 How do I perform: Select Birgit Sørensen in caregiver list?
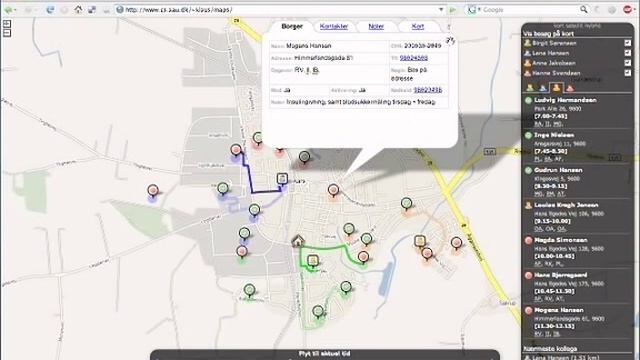pyautogui.click(x=554, y=43)
